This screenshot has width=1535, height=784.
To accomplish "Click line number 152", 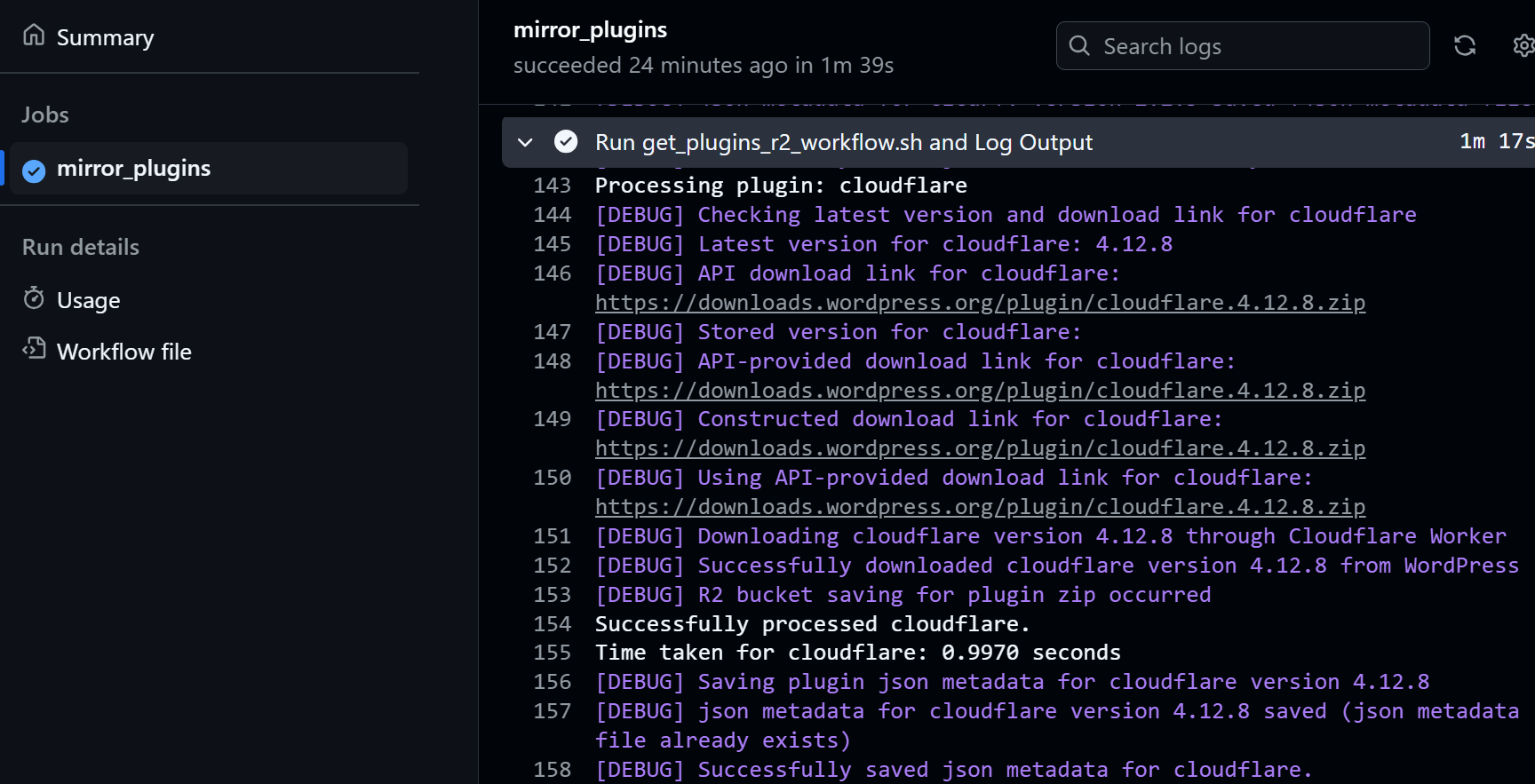I will pos(552,566).
